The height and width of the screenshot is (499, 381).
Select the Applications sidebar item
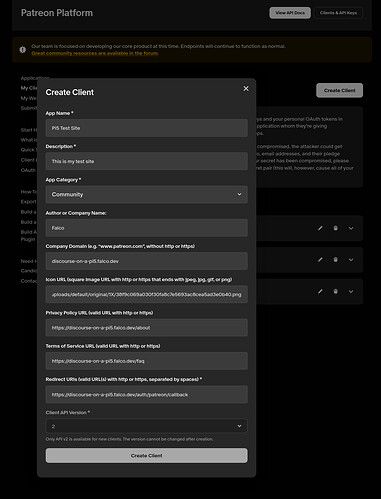click(35, 78)
